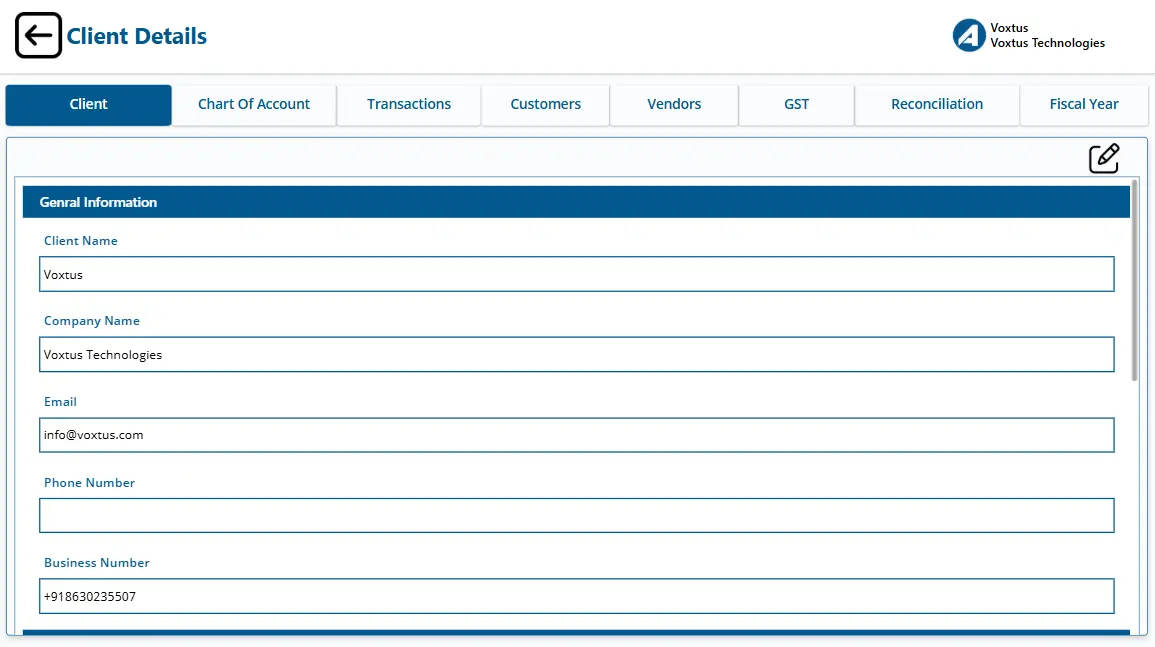
Task: Click the Voxtus Technologies text in header
Action: 1047,43
